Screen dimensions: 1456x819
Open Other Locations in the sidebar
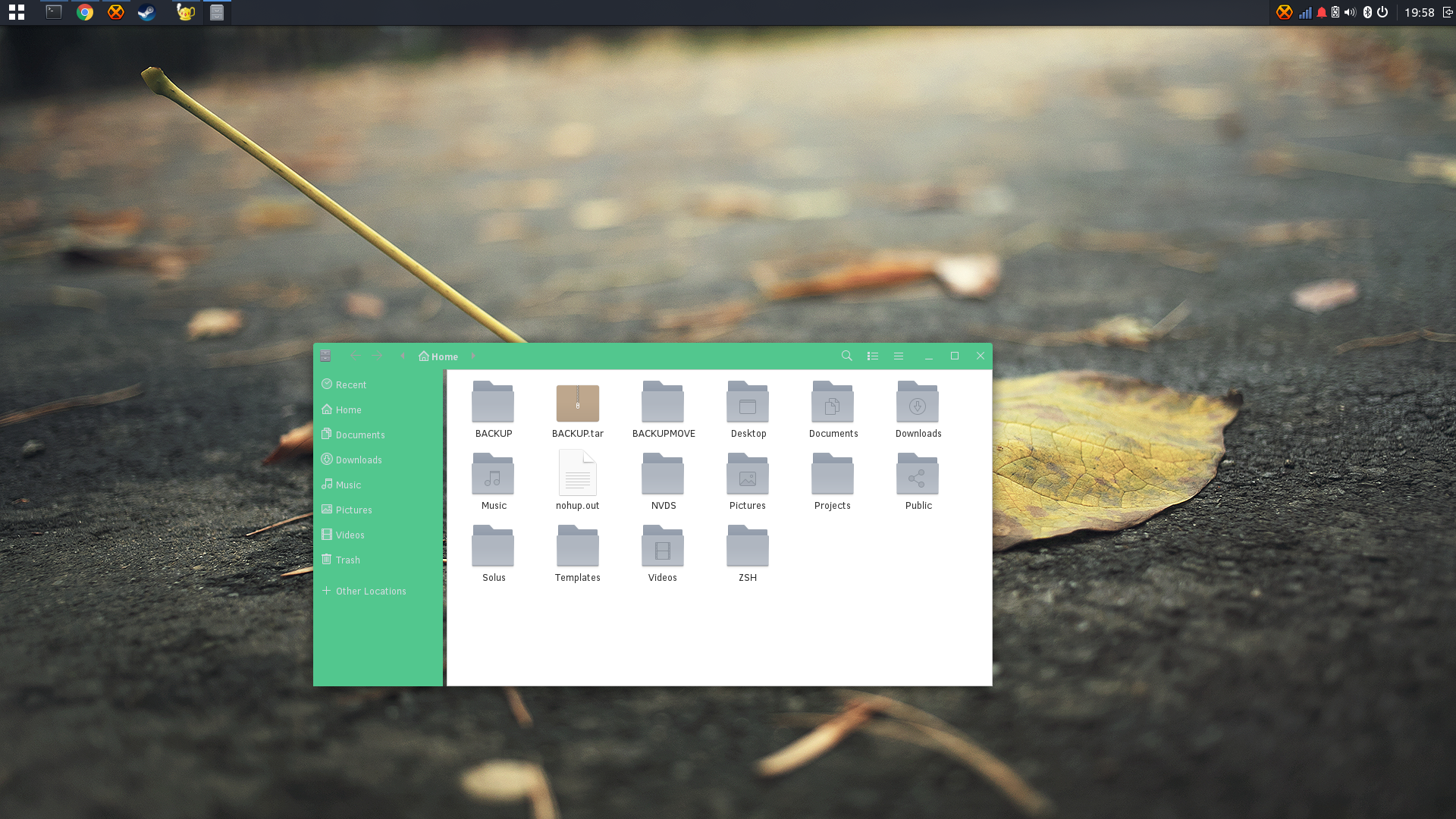pyautogui.click(x=378, y=591)
